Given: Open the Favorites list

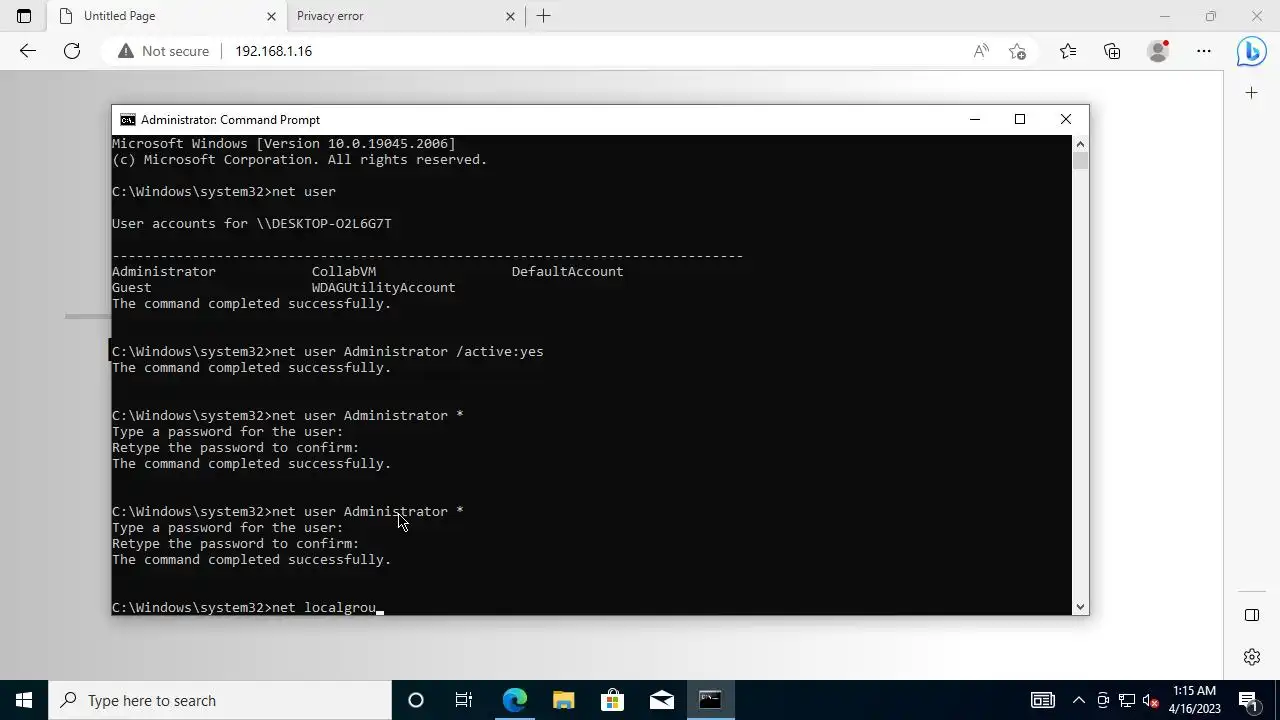Looking at the screenshot, I should click(x=1068, y=51).
